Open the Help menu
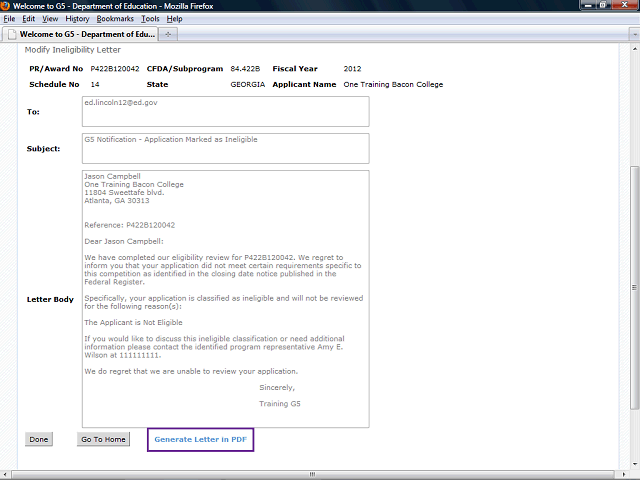 (174, 19)
